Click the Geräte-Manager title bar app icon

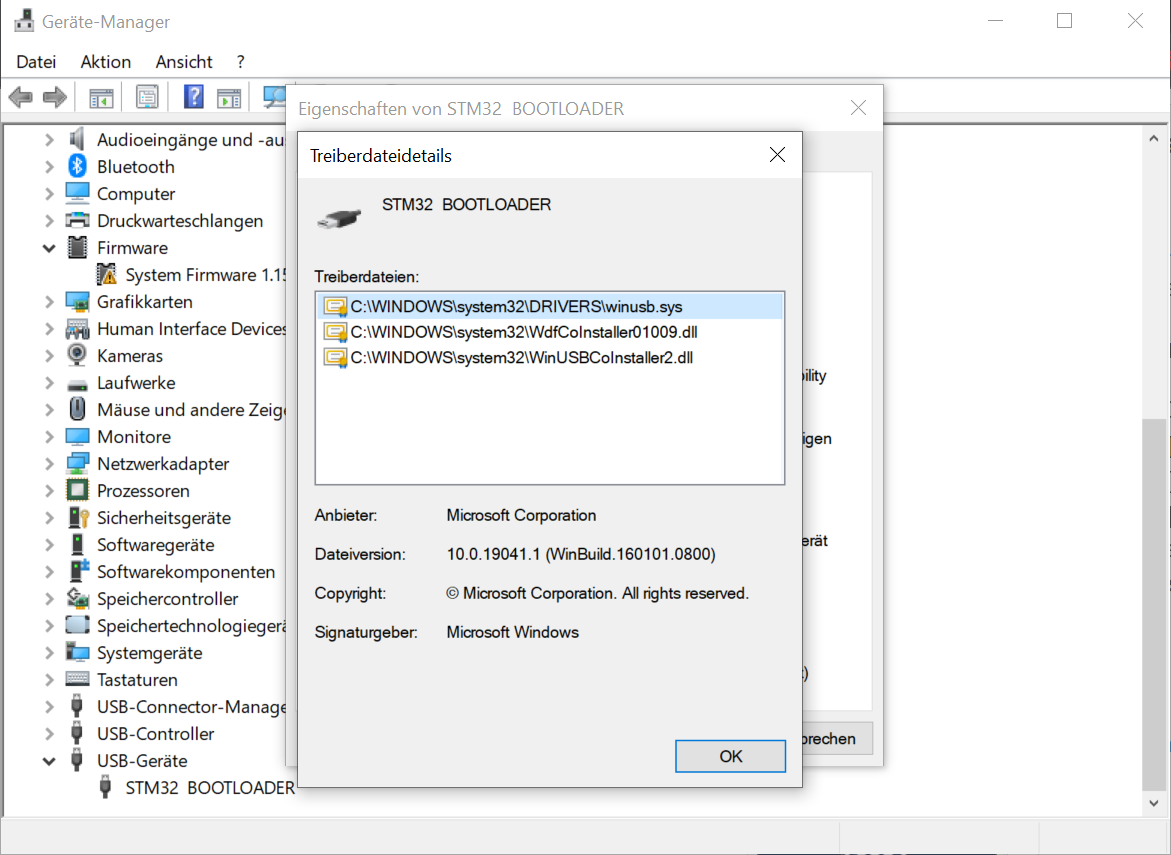point(24,21)
